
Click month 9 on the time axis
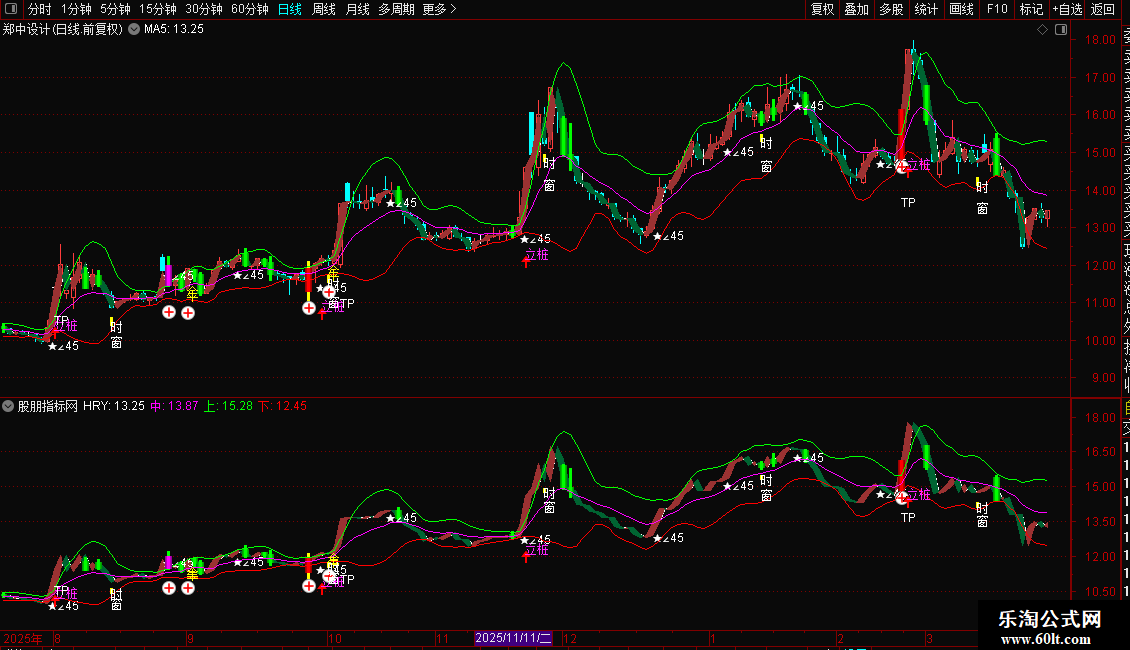(x=190, y=638)
